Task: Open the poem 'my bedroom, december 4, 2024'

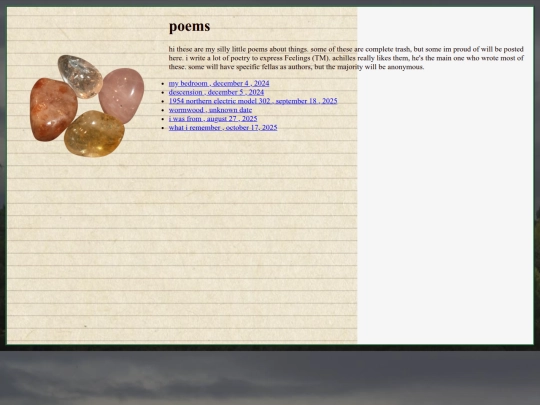Action: tap(219, 83)
